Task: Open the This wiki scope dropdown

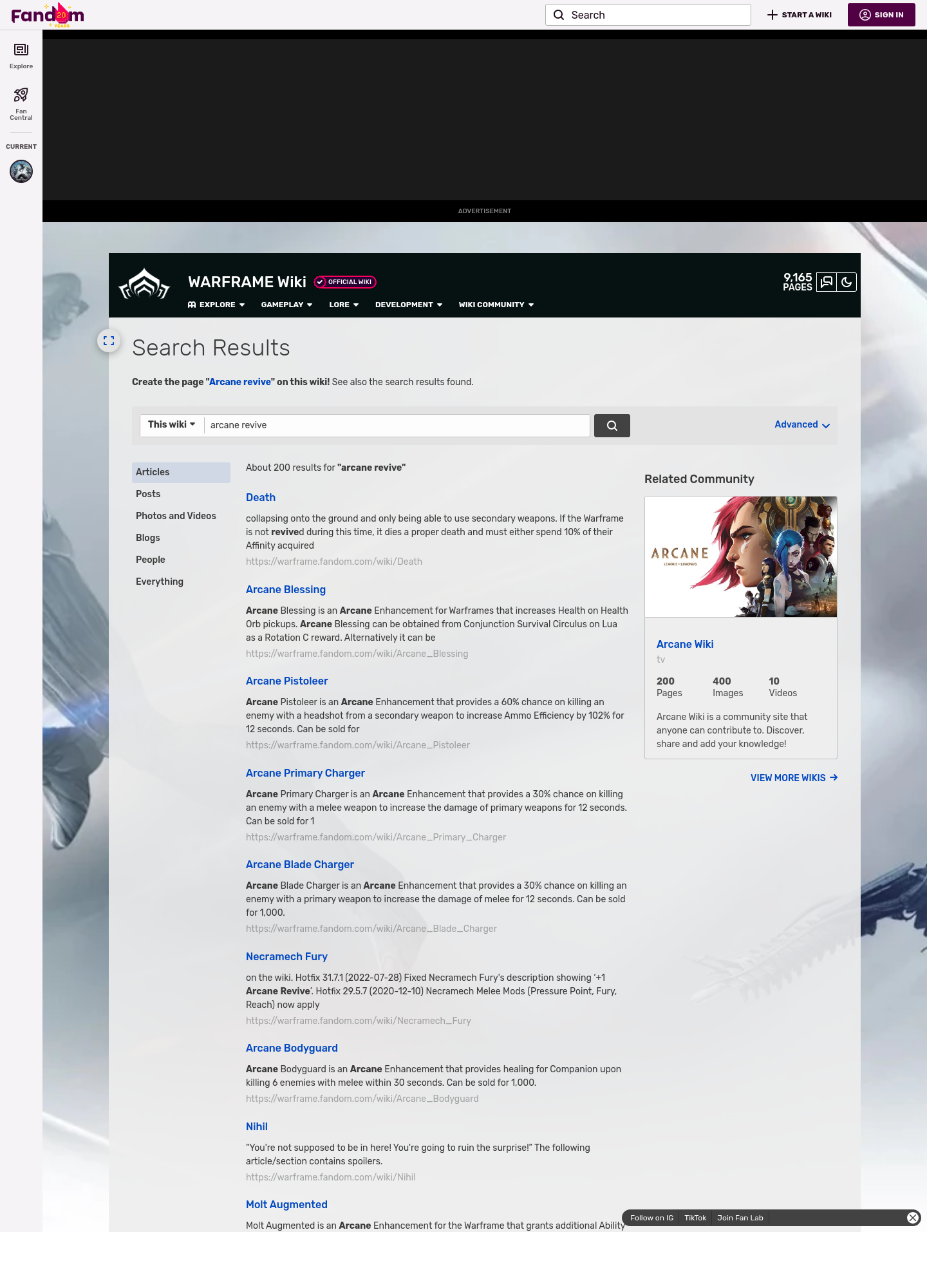Action: click(x=172, y=425)
